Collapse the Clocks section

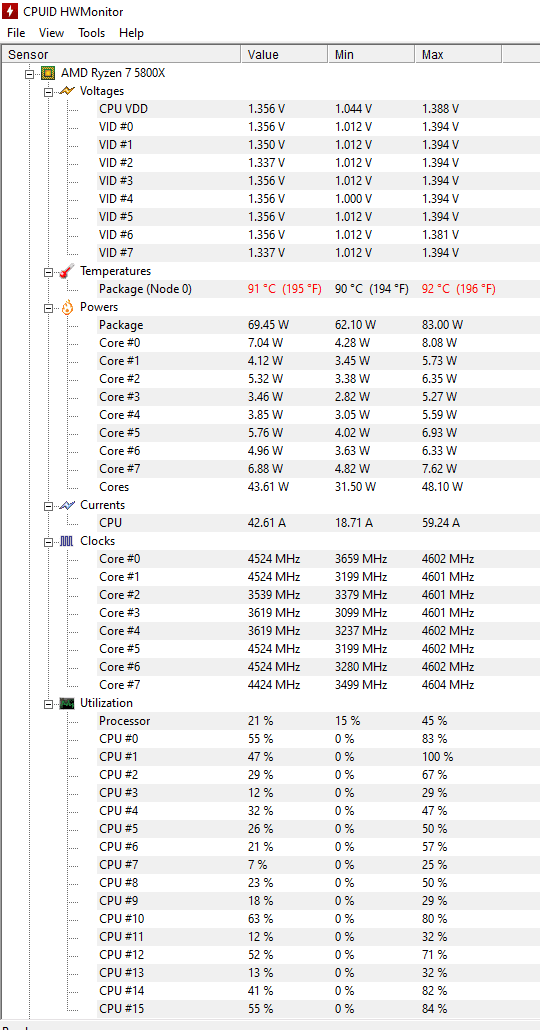[48, 542]
